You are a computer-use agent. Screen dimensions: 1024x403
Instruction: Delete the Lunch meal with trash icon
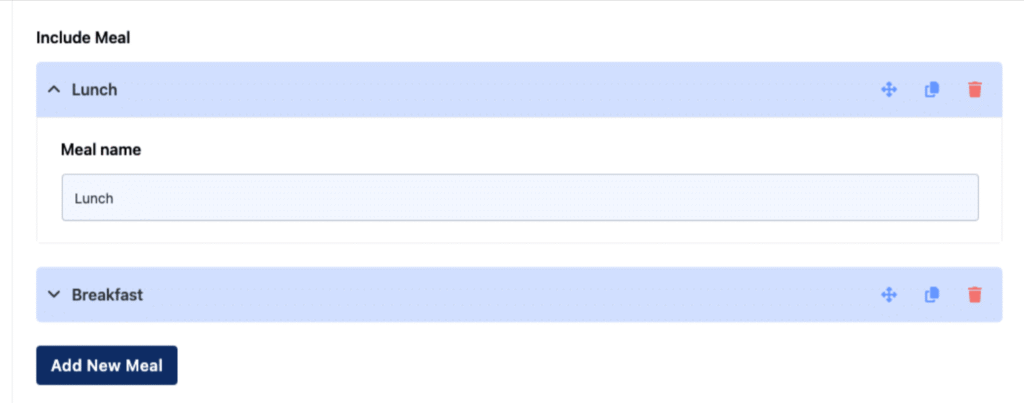974,89
